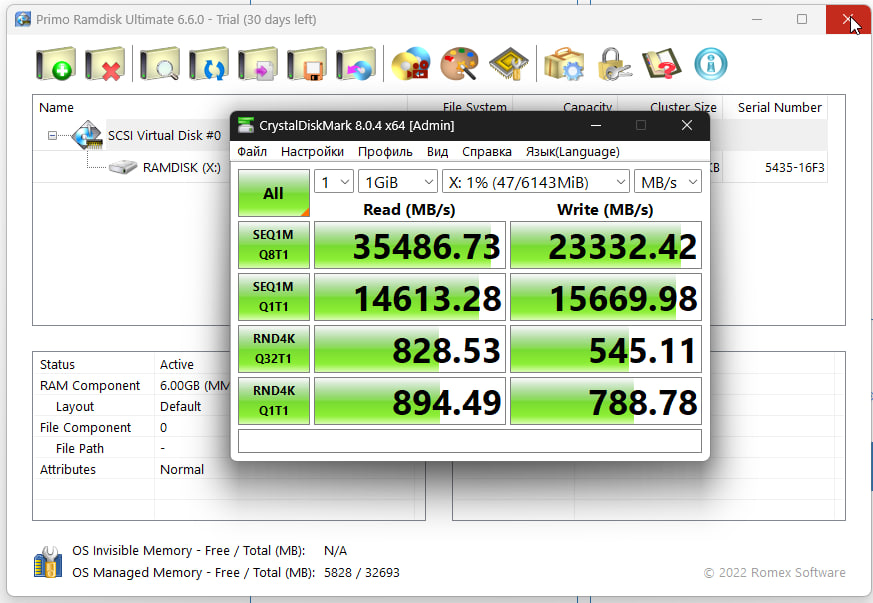Image resolution: width=873 pixels, height=603 pixels.
Task: Select the SCSI Virtual Disk #0 label
Action: [164, 135]
